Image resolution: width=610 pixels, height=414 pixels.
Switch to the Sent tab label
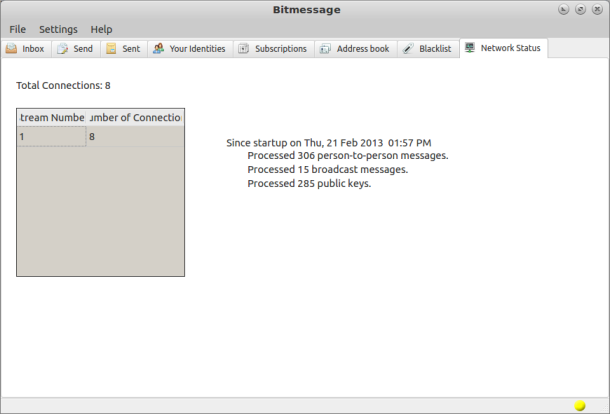click(131, 49)
